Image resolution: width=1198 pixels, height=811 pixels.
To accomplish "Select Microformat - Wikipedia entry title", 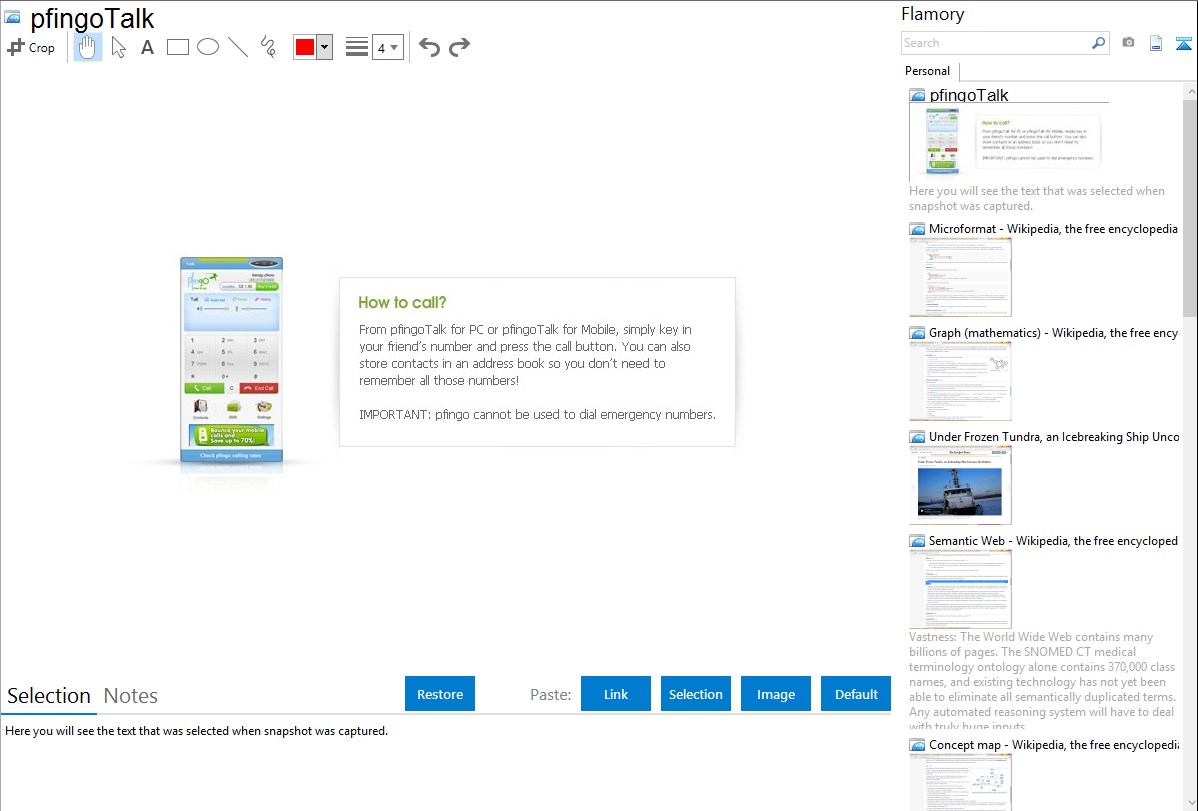I will (x=1053, y=229).
